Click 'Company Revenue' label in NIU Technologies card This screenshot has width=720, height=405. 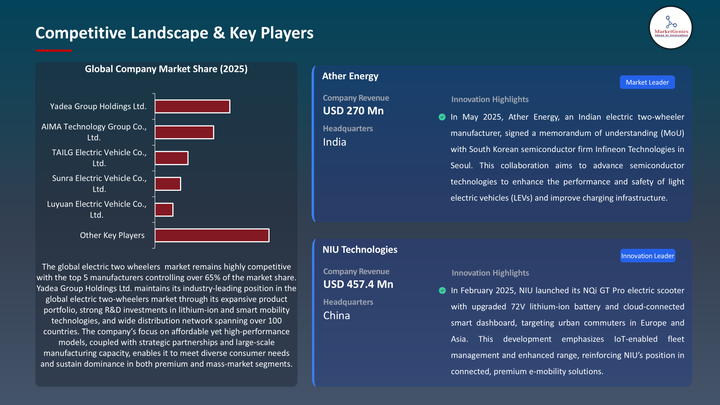point(356,271)
